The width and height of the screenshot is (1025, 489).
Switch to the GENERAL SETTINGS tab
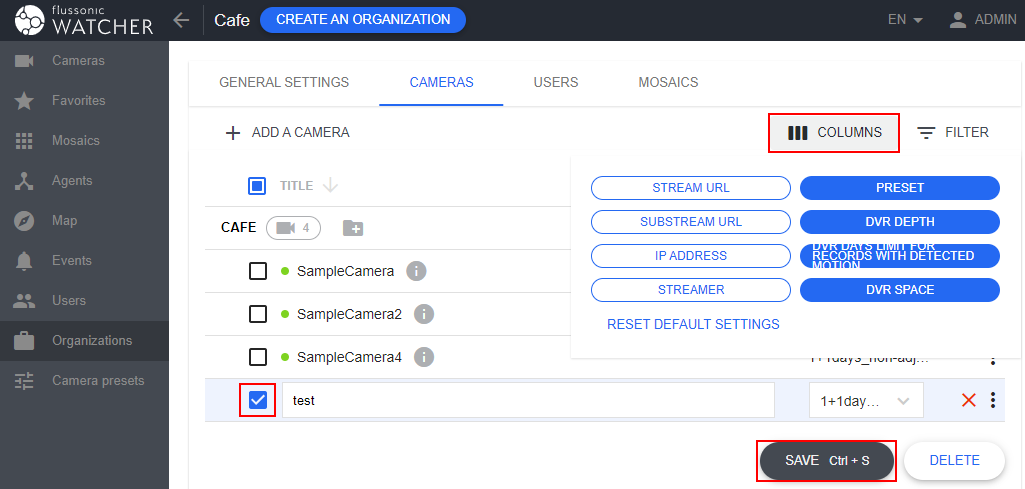(x=284, y=82)
